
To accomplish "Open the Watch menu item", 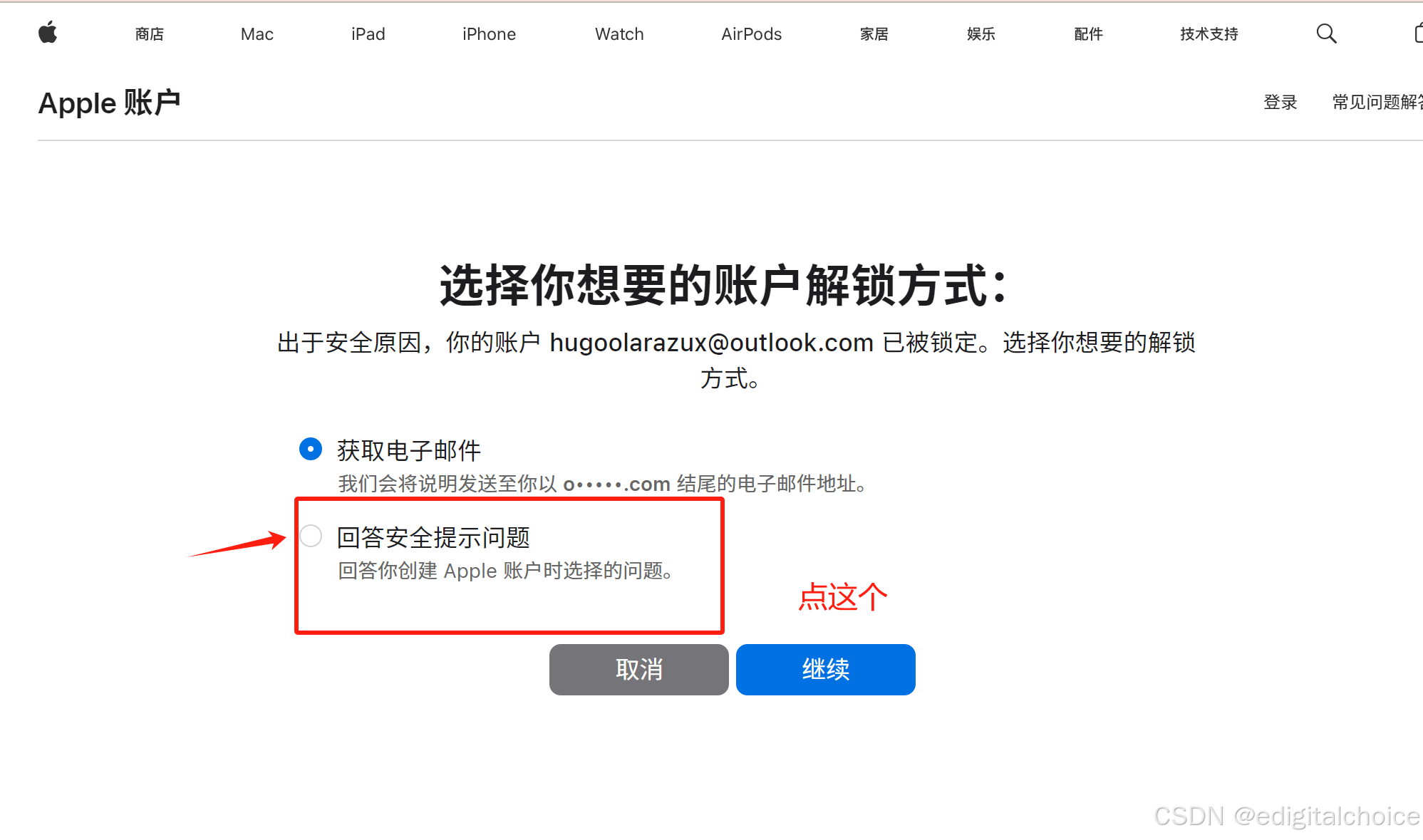I will pos(619,34).
